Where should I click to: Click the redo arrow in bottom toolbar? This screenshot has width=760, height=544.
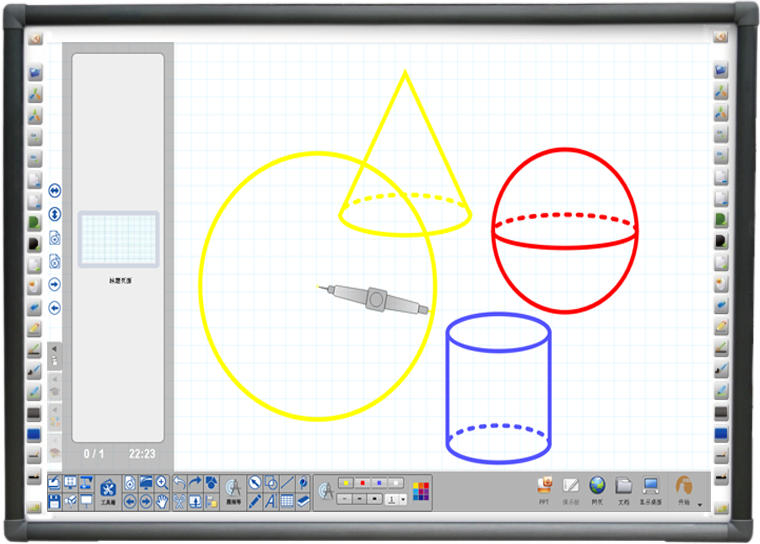click(x=195, y=482)
